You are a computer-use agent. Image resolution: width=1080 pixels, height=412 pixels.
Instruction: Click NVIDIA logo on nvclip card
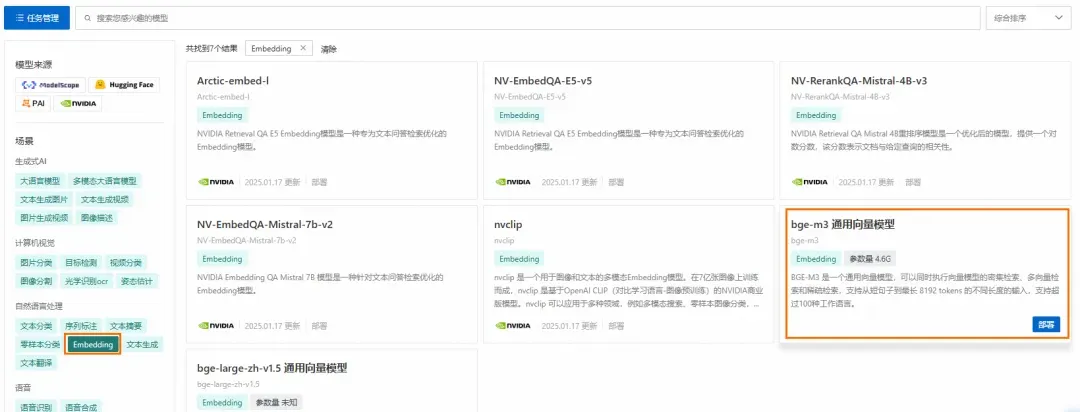click(x=513, y=325)
